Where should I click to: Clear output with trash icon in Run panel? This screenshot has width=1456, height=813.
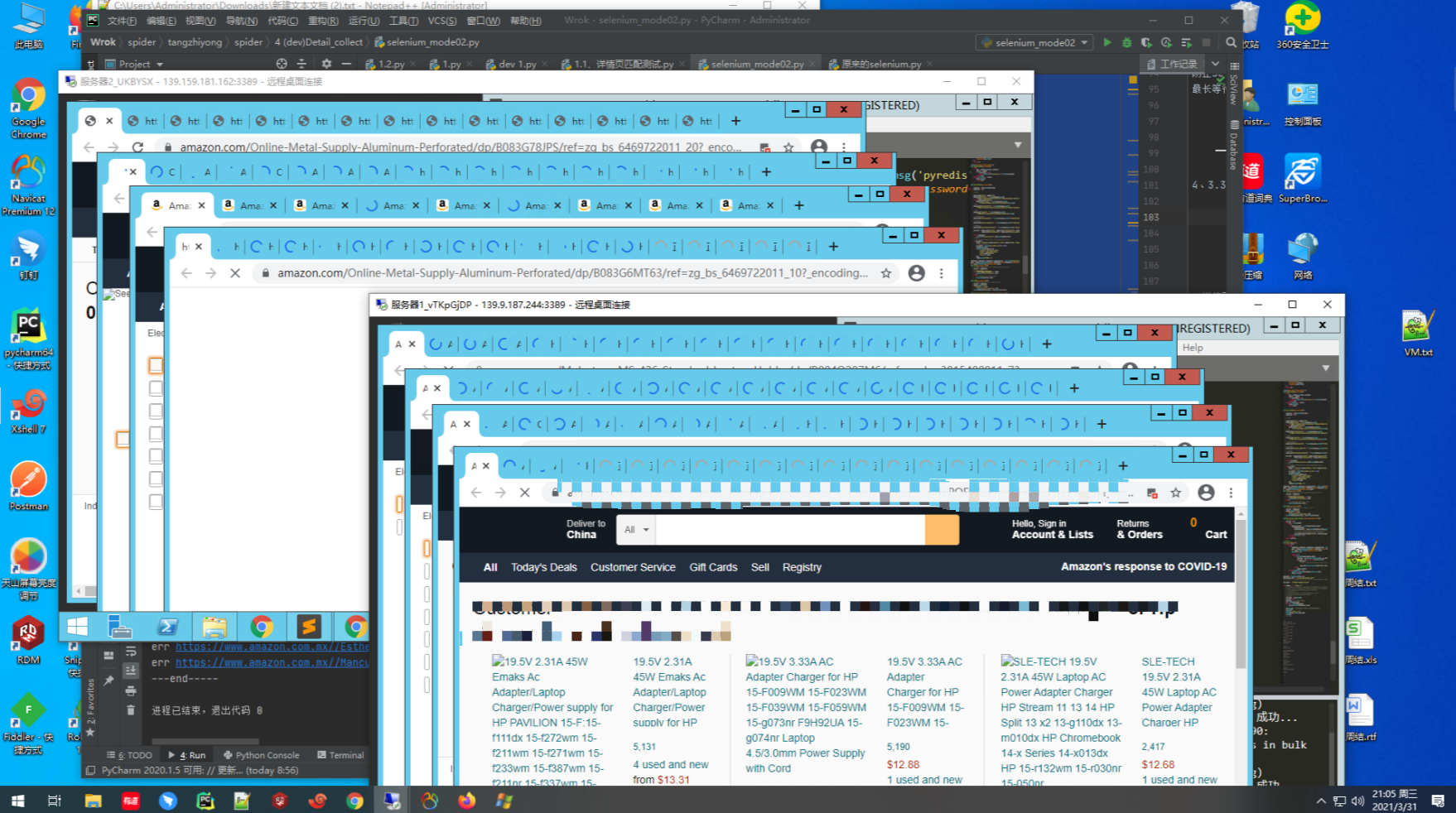[x=131, y=710]
